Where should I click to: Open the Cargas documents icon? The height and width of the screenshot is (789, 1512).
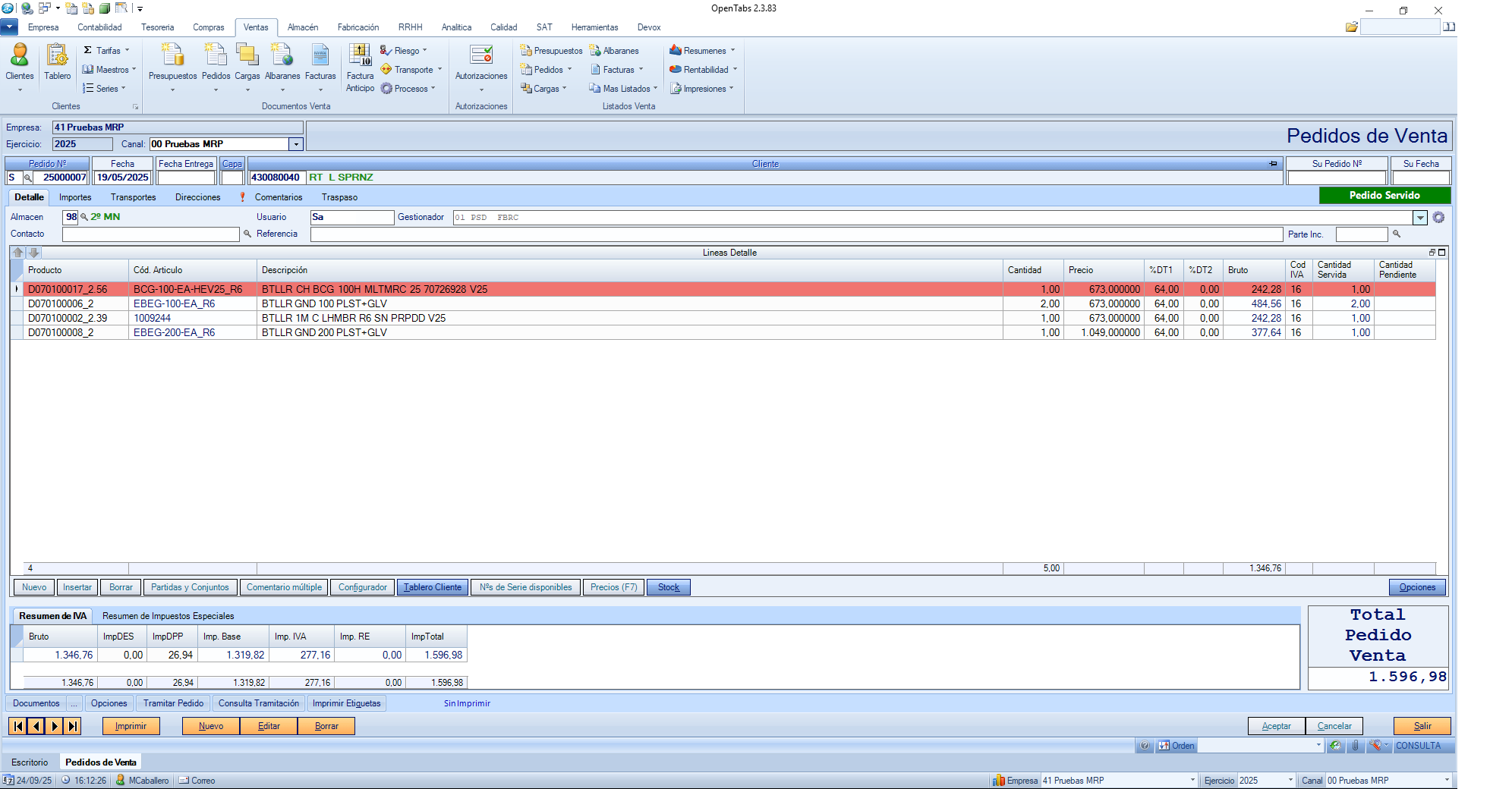(x=247, y=61)
